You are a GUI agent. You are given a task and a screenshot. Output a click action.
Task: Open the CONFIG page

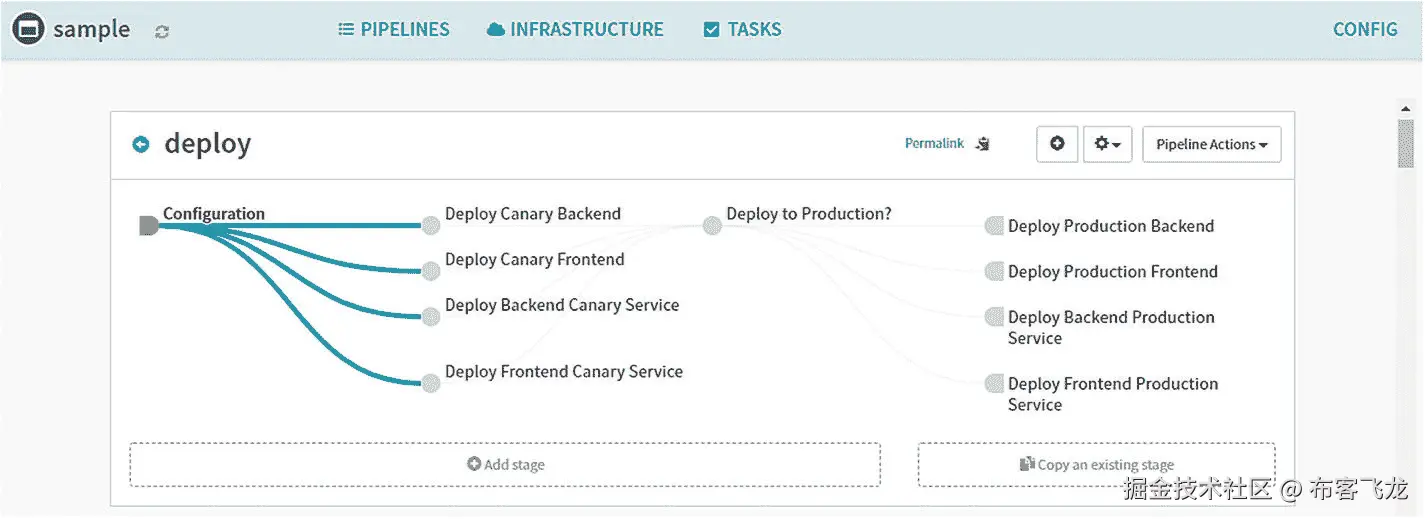pos(1365,29)
